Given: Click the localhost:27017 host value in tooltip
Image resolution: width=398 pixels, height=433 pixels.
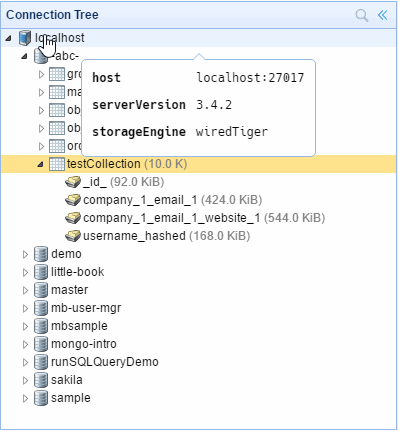Looking at the screenshot, I should 250,78.
